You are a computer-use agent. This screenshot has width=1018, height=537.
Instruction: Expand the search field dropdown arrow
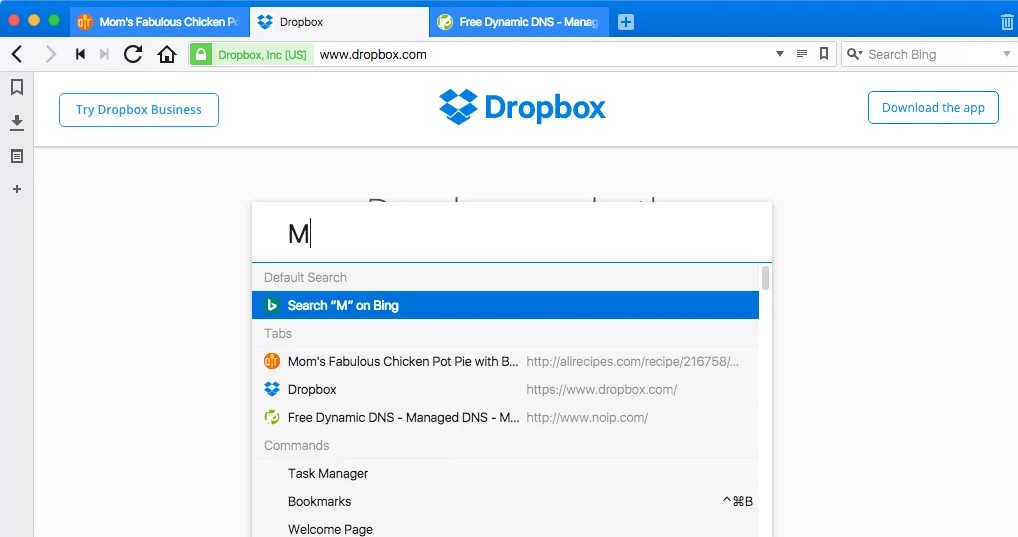pyautogui.click(x=1007, y=54)
